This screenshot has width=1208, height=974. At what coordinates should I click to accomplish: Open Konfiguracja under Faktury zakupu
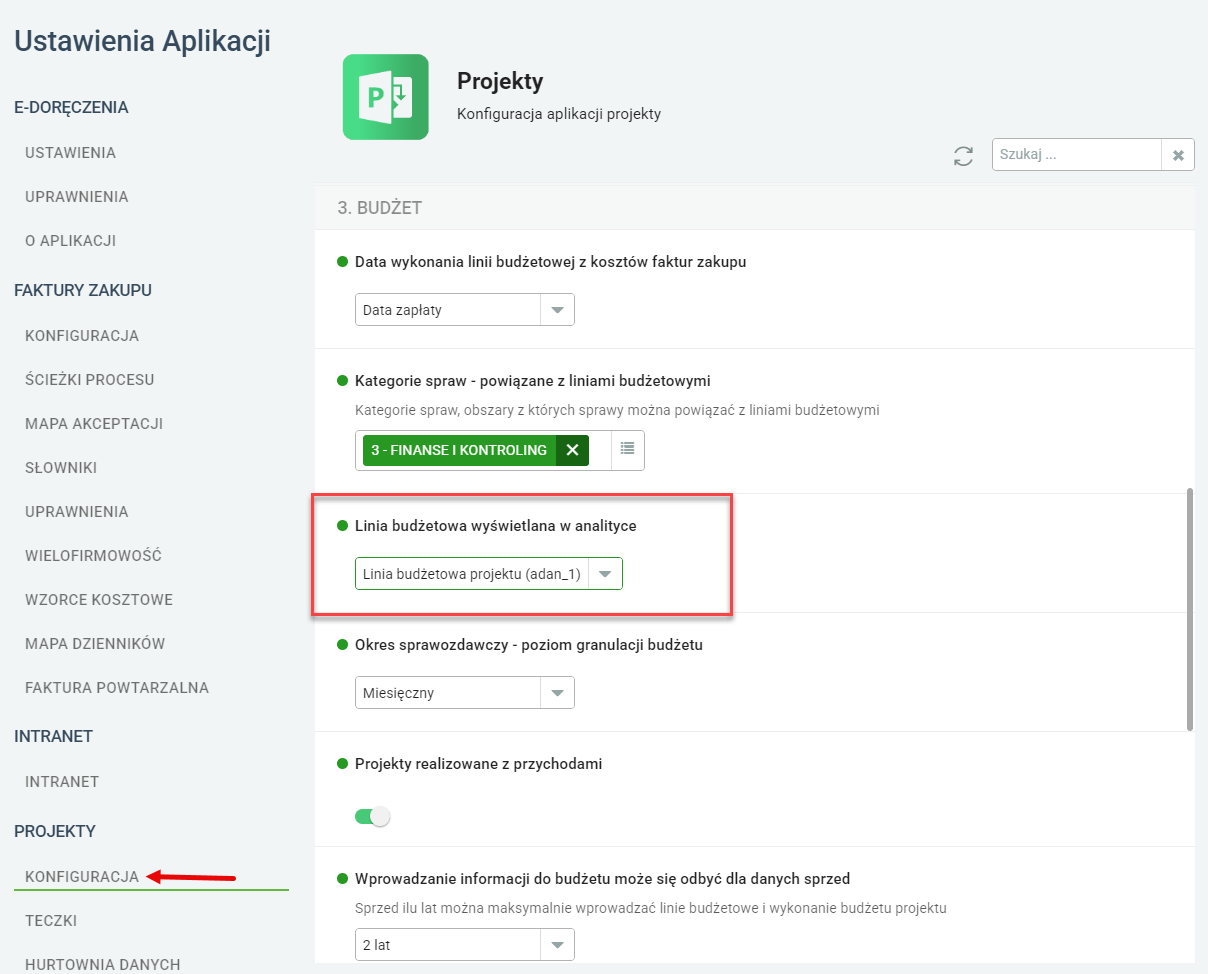click(x=82, y=336)
